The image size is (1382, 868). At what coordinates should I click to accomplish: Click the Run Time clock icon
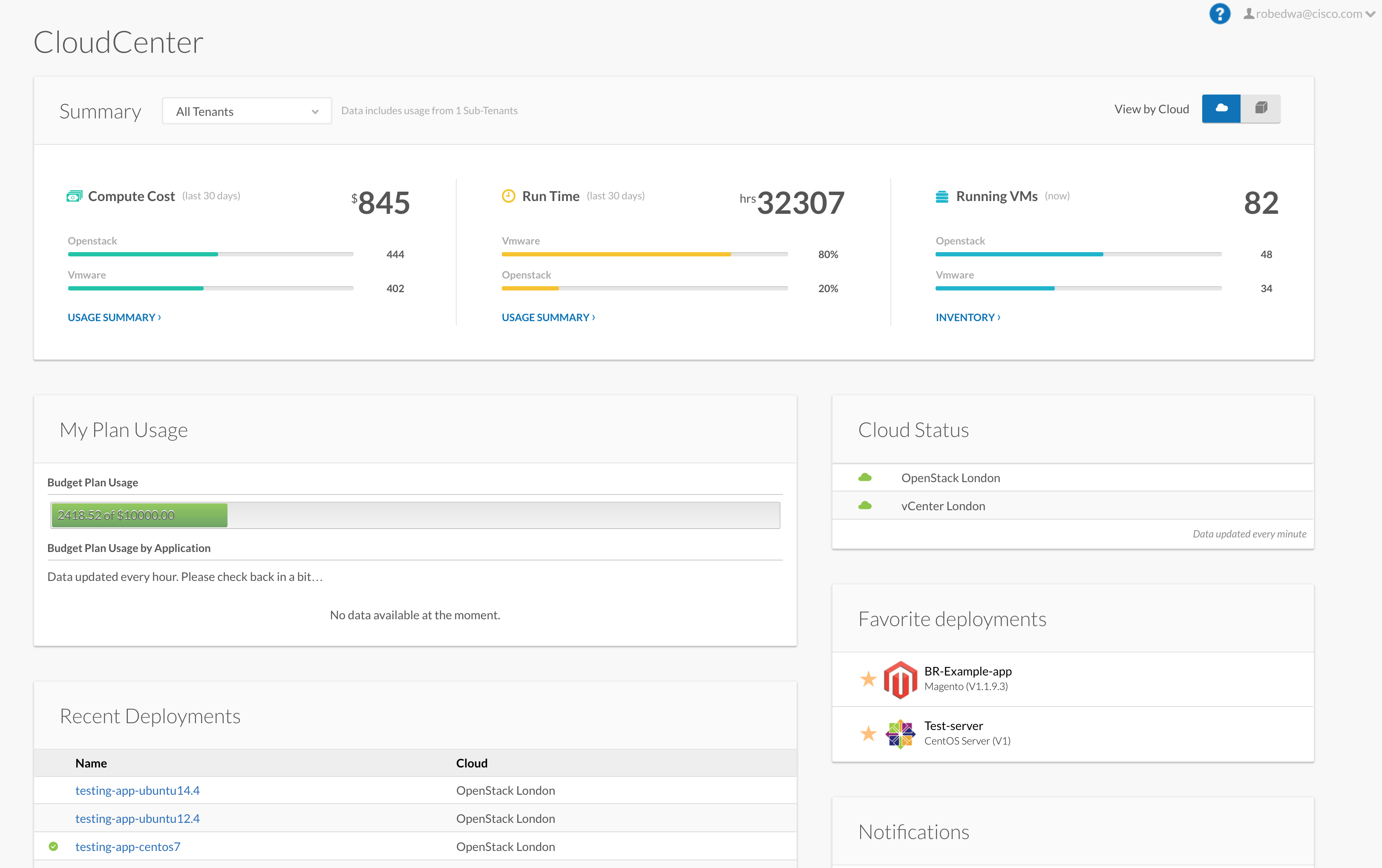508,195
